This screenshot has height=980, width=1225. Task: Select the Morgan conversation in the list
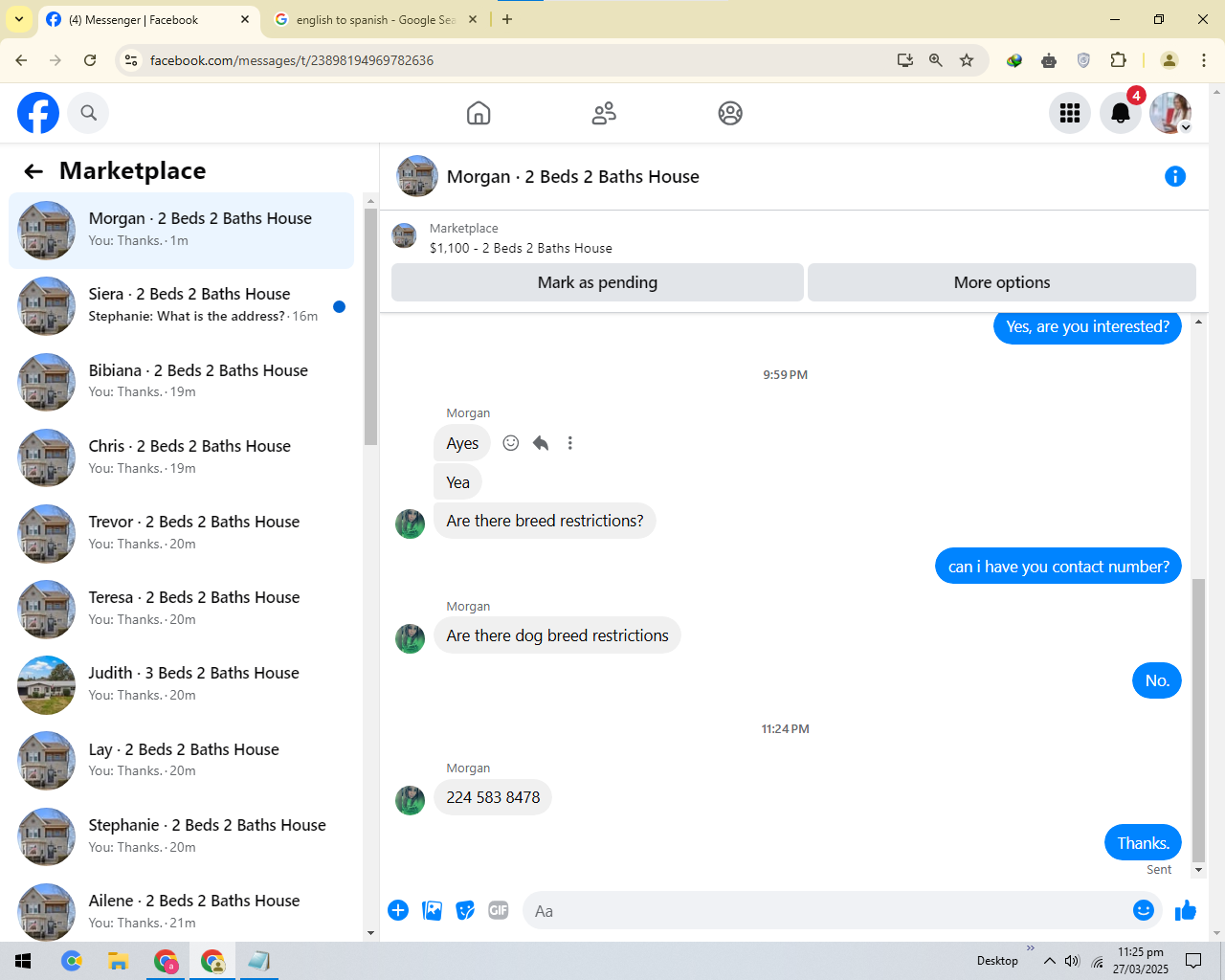point(182,231)
